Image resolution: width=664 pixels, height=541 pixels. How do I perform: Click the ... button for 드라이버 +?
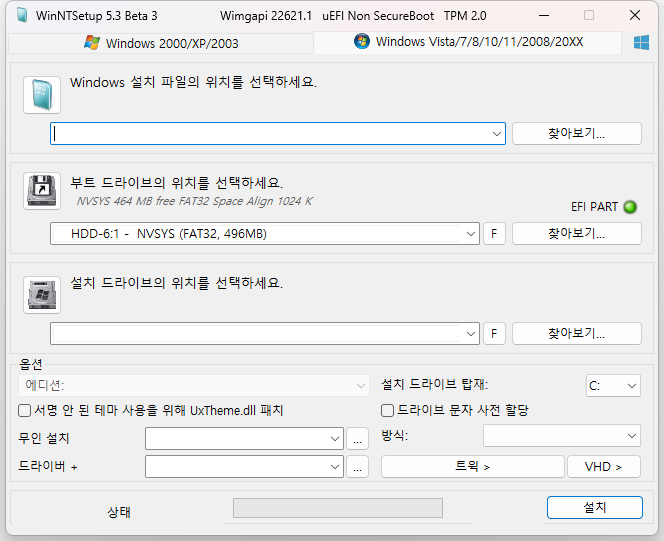click(357, 466)
